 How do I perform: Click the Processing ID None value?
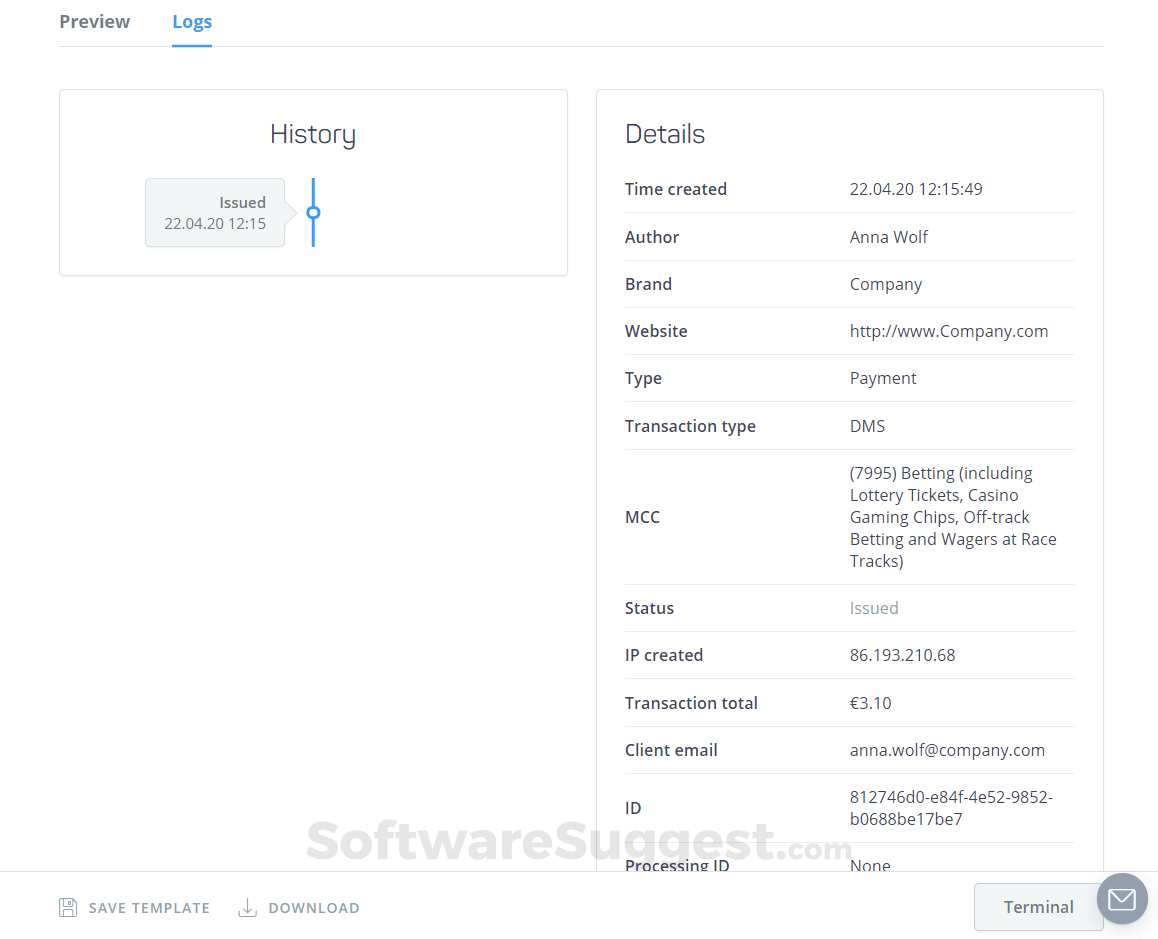[869, 865]
